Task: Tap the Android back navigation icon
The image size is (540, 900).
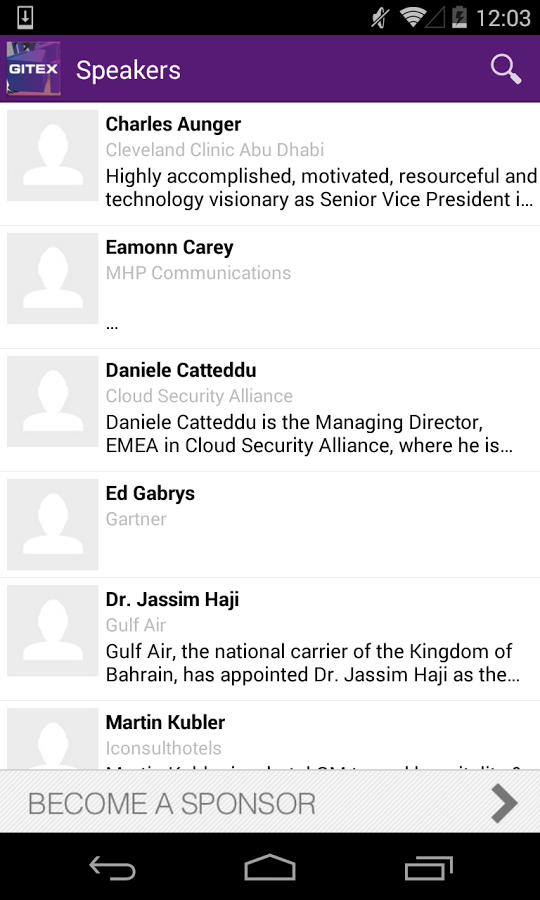Action: click(x=112, y=867)
